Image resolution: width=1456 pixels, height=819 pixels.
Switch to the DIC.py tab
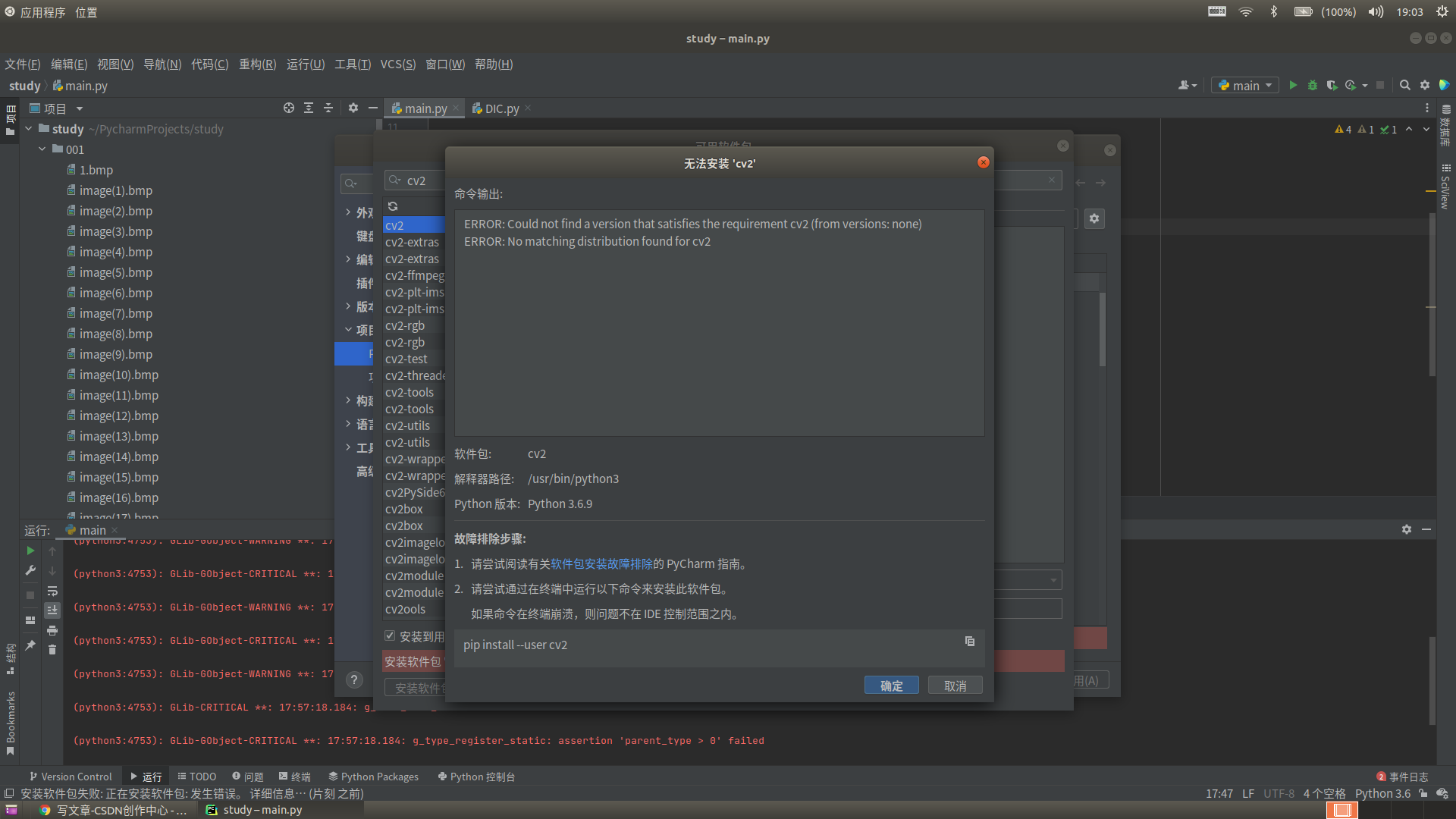click(x=501, y=108)
